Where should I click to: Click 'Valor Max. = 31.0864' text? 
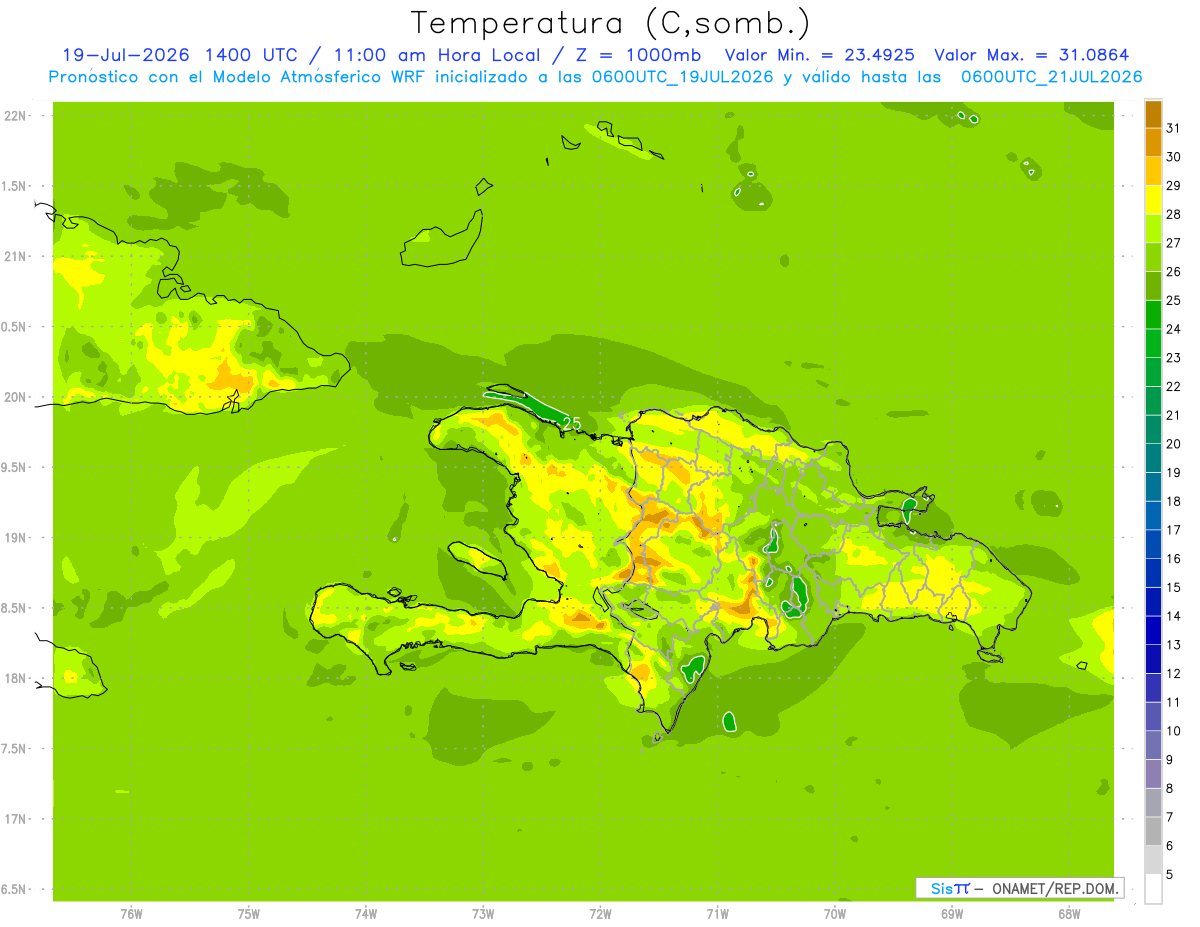coord(1031,55)
